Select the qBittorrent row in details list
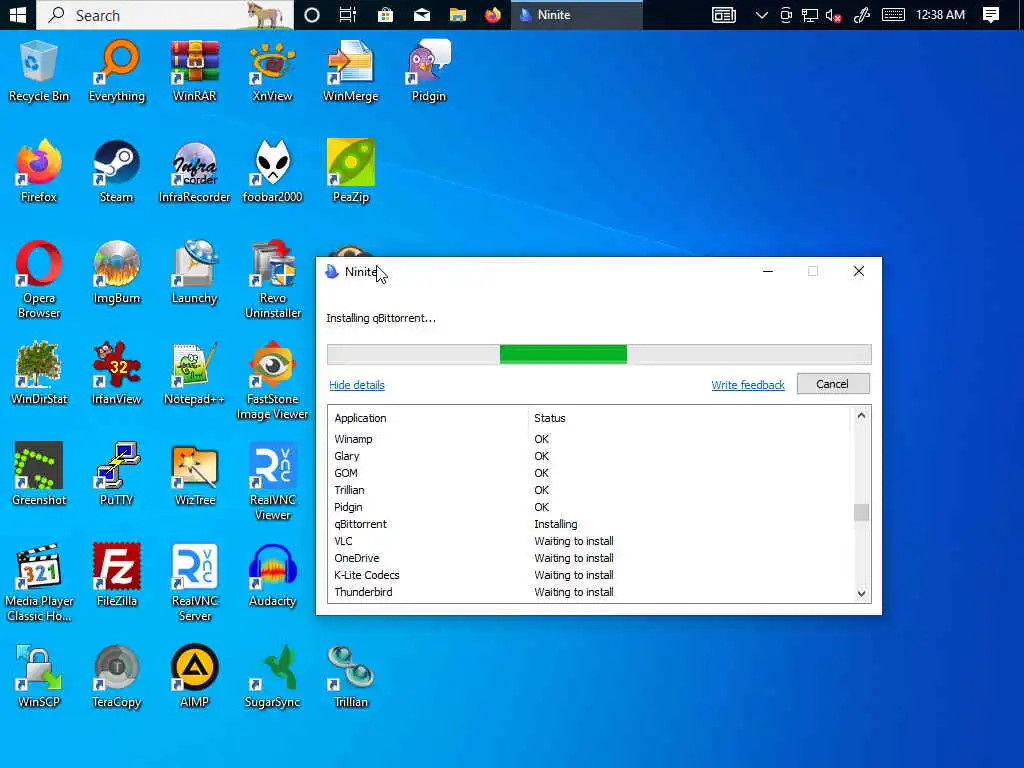This screenshot has width=1024, height=768. click(590, 524)
